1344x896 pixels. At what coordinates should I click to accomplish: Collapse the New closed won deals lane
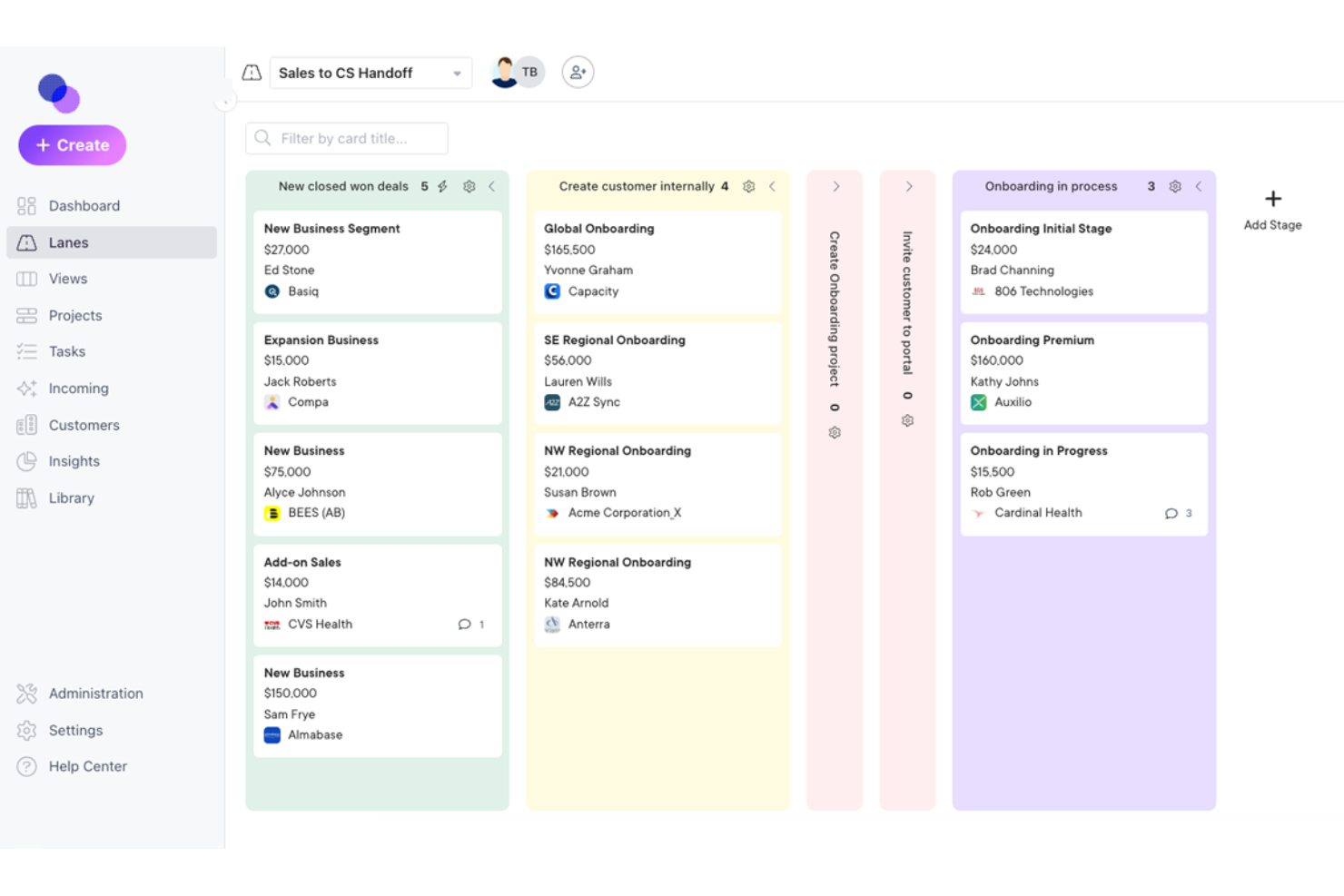click(x=491, y=186)
